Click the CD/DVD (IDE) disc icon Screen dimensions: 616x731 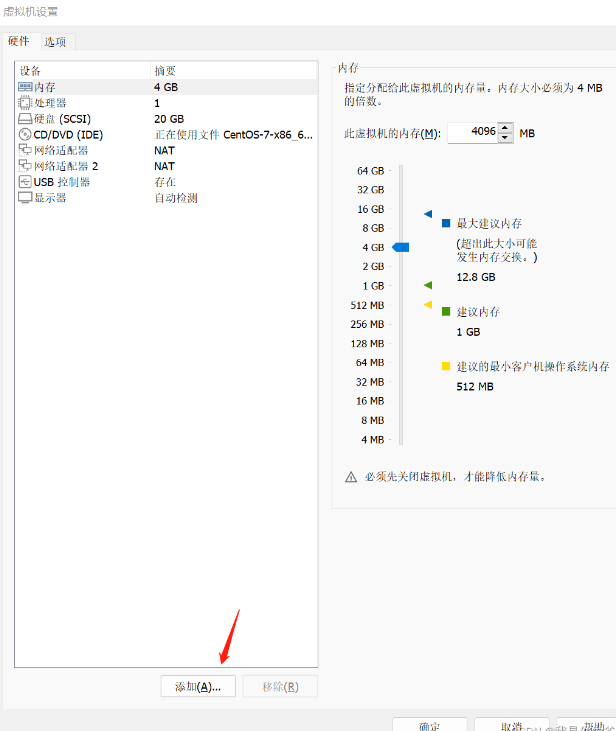click(x=25, y=135)
